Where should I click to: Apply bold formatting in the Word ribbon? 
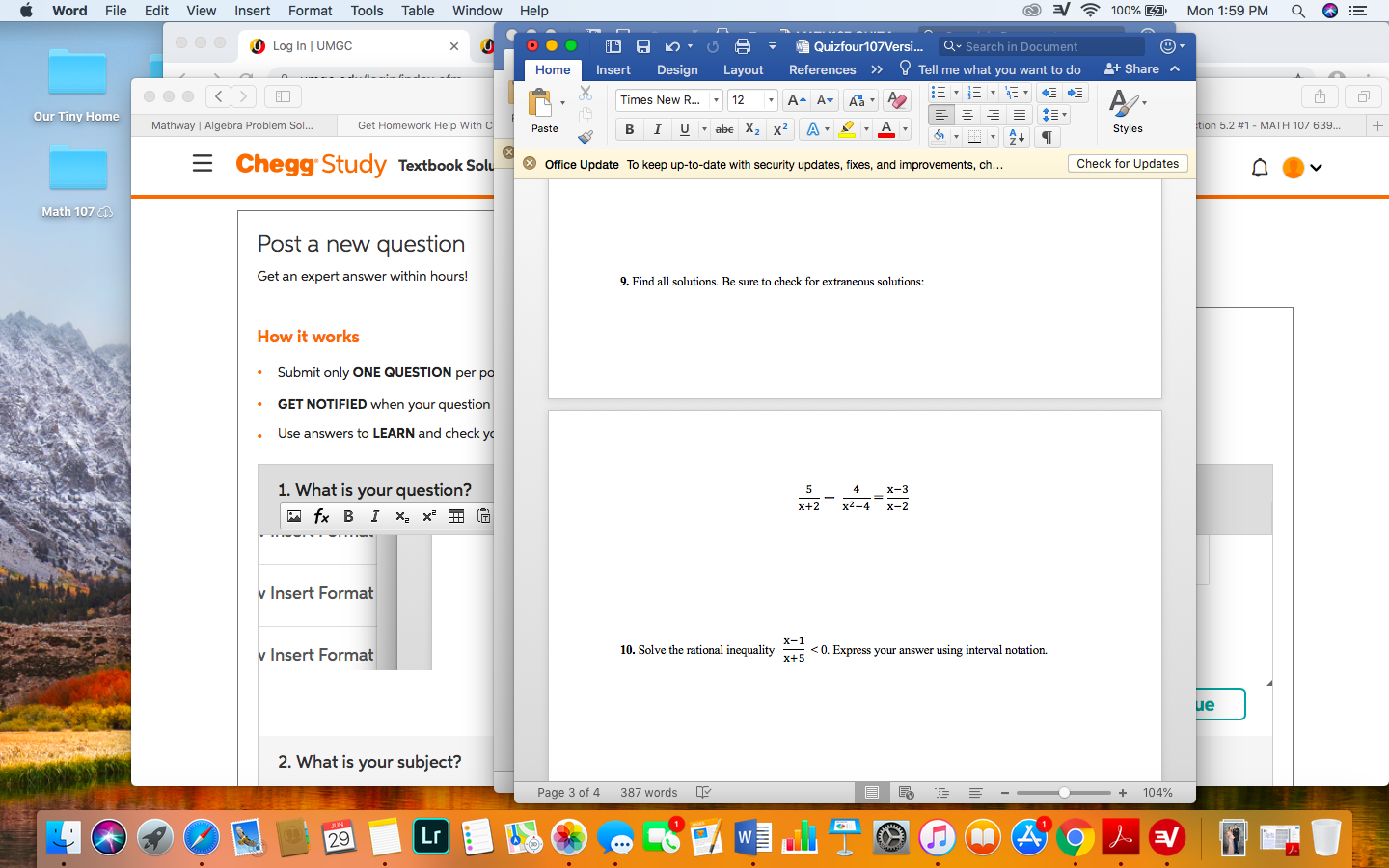[629, 129]
